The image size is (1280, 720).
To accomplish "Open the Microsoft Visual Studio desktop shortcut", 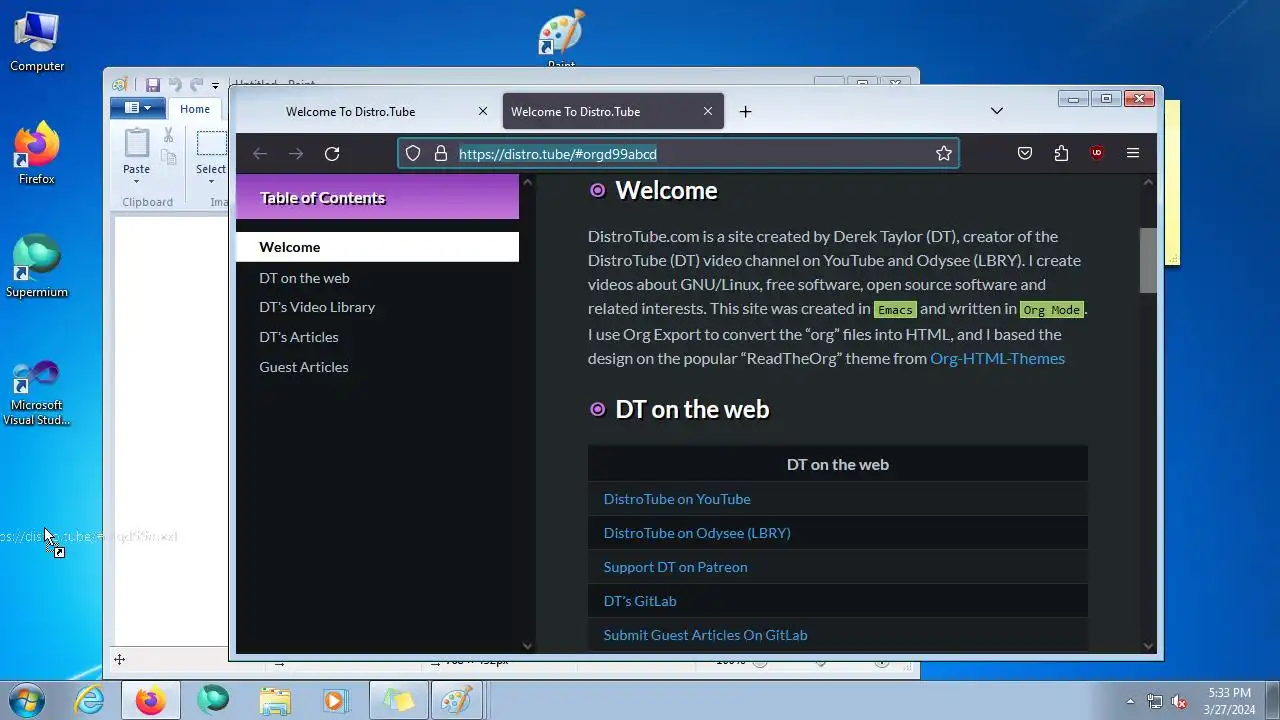I will [37, 393].
